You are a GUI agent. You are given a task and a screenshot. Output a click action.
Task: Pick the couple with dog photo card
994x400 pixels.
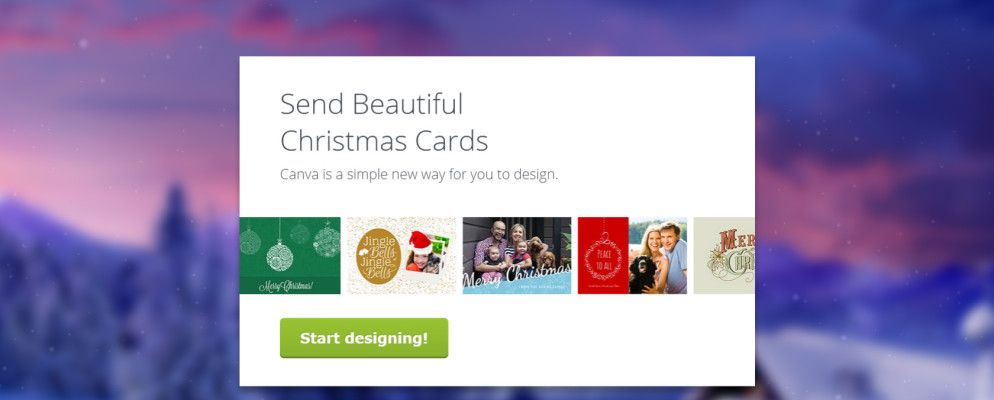pyautogui.click(x=658, y=255)
